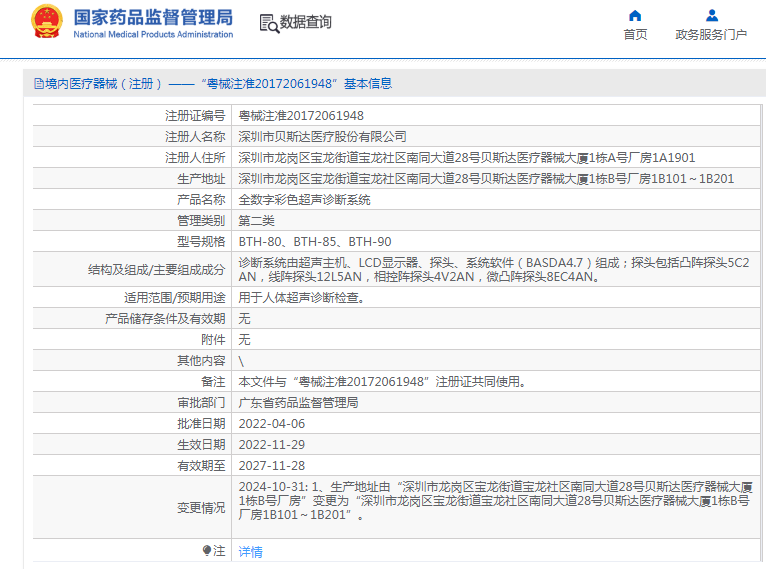The width and height of the screenshot is (766, 569).
Task: Click the 首页 text label
Action: click(x=635, y=35)
